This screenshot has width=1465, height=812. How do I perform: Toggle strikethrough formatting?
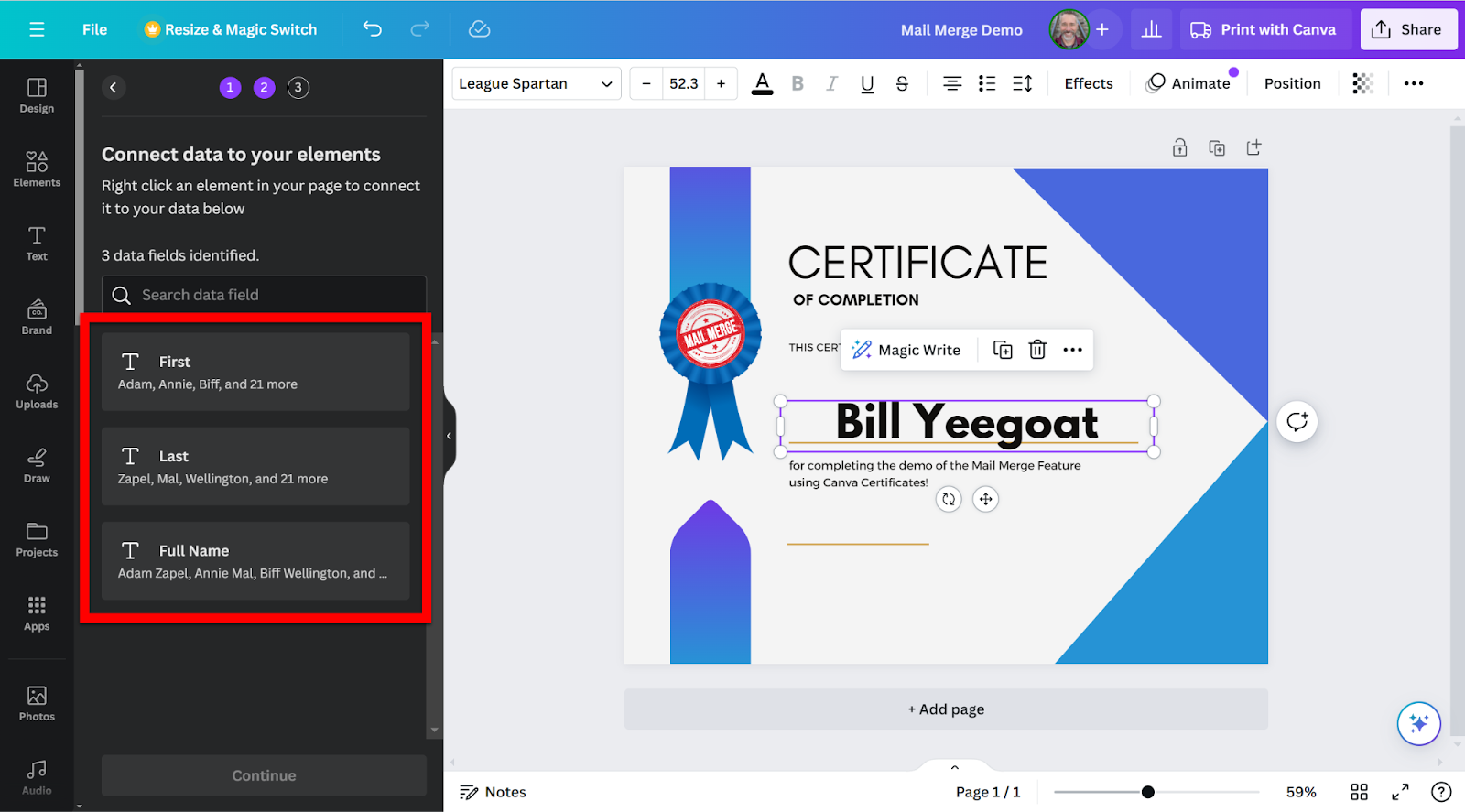[x=902, y=83]
